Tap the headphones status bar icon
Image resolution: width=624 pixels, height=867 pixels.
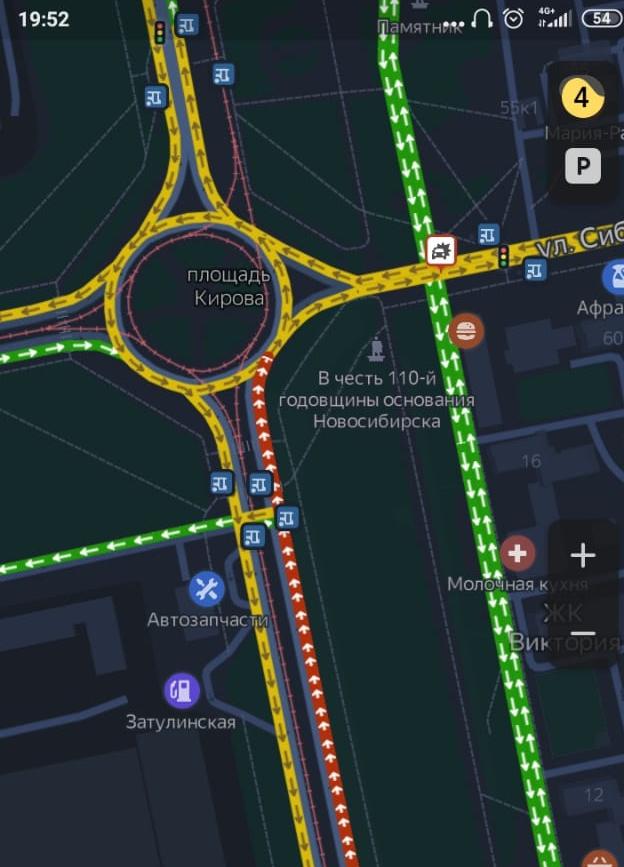482,18
